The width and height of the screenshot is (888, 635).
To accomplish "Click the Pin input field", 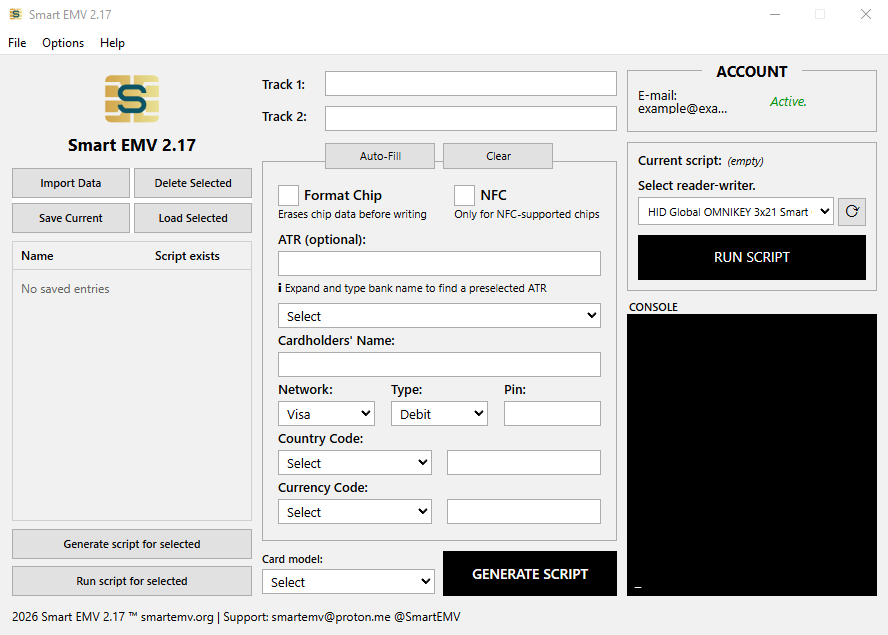I will click(552, 414).
